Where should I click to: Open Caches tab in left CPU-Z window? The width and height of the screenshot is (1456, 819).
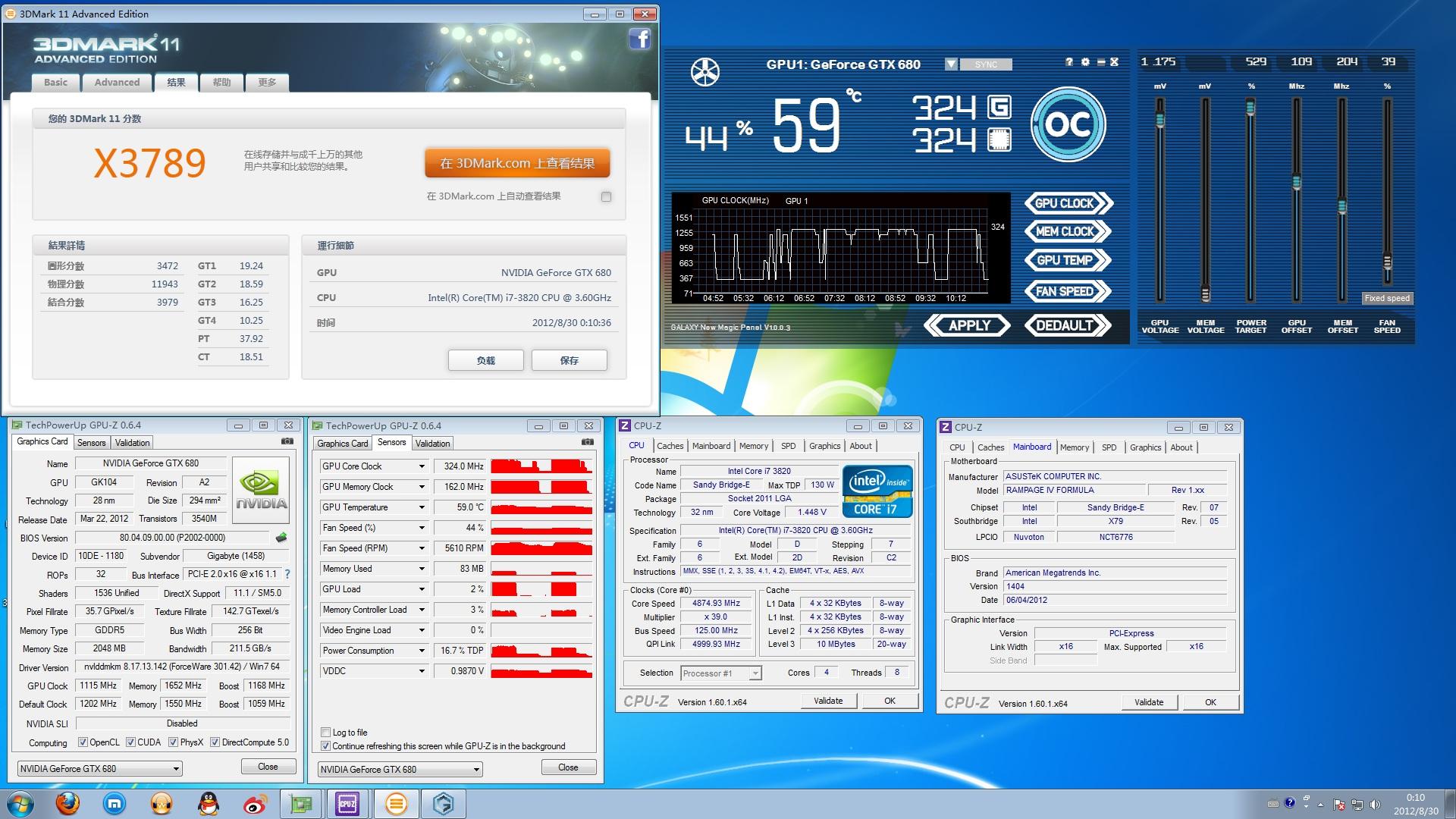[670, 446]
